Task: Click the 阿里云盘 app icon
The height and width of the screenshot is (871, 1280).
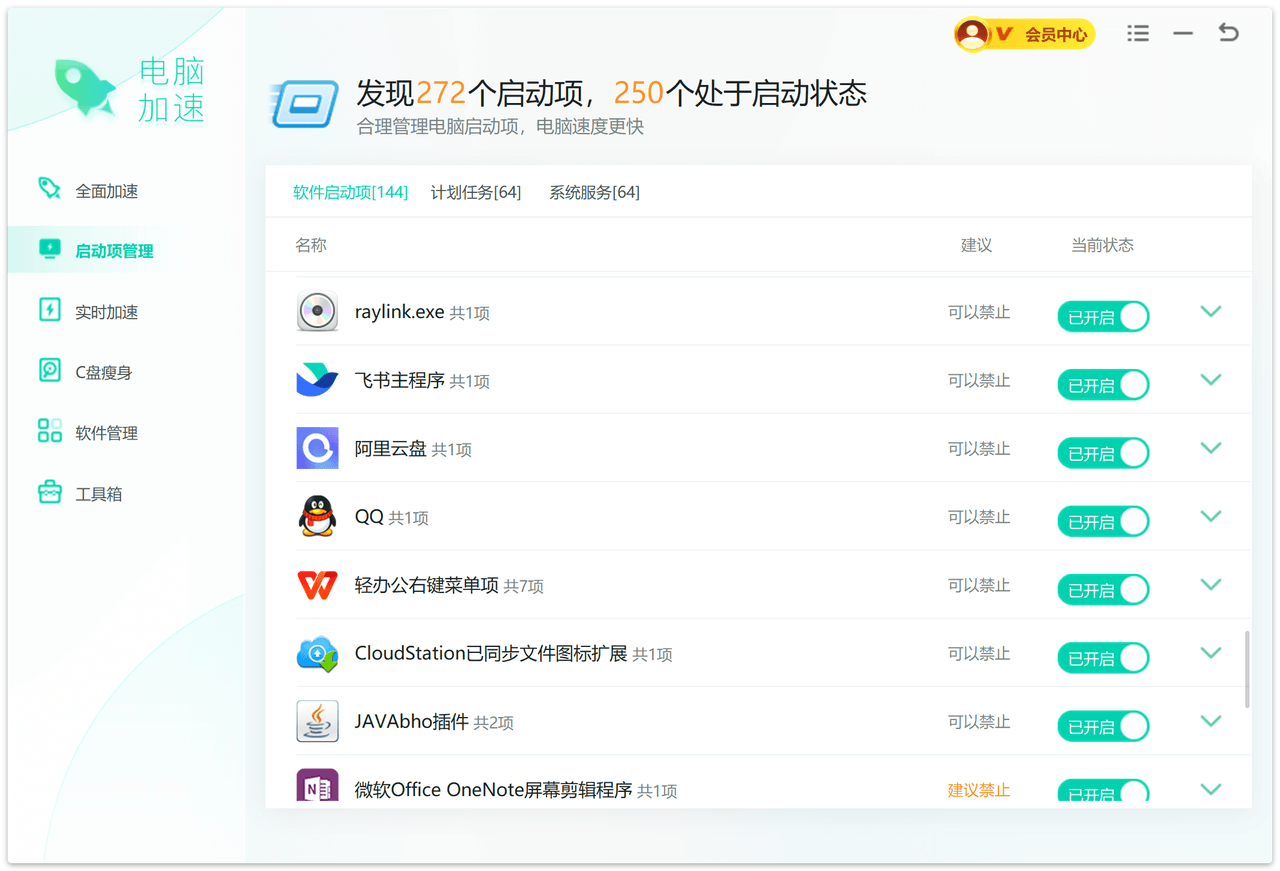Action: [x=317, y=449]
